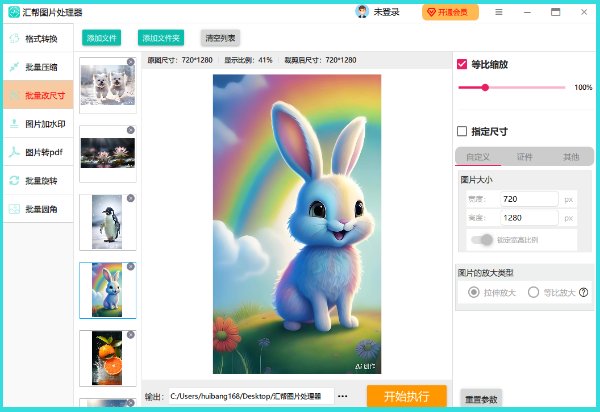The width and height of the screenshot is (600, 412).
Task: Select the 拉伸放大 stretch enlarge radio
Action: [x=474, y=292]
